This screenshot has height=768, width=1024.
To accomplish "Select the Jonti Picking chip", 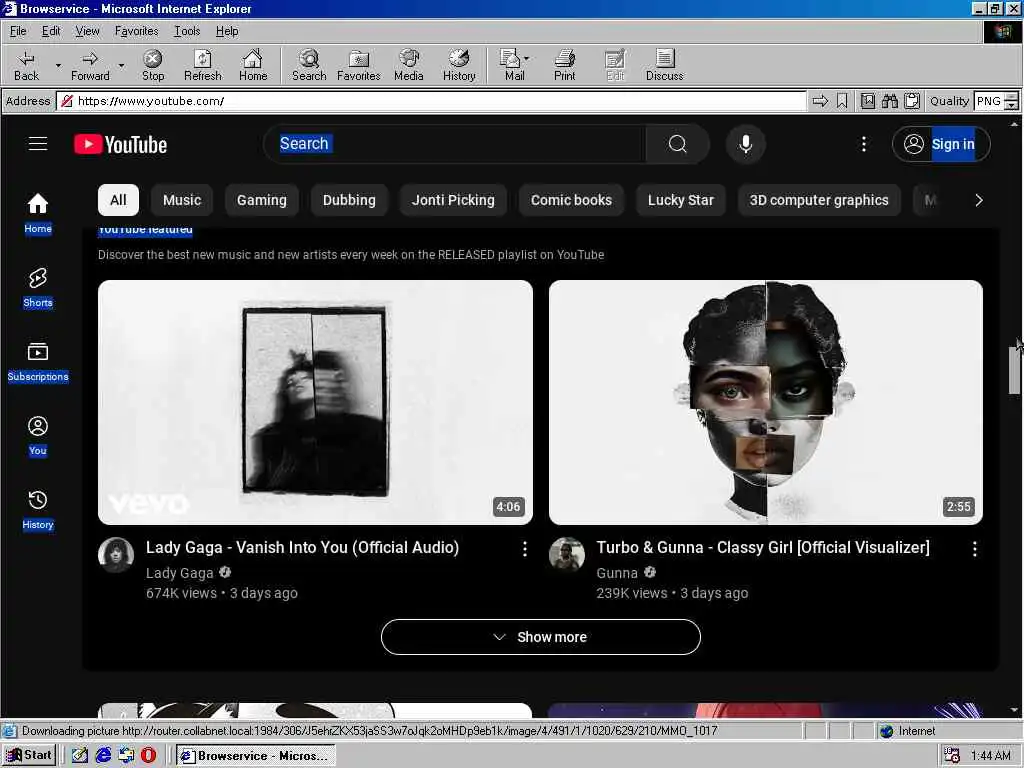I will [453, 200].
